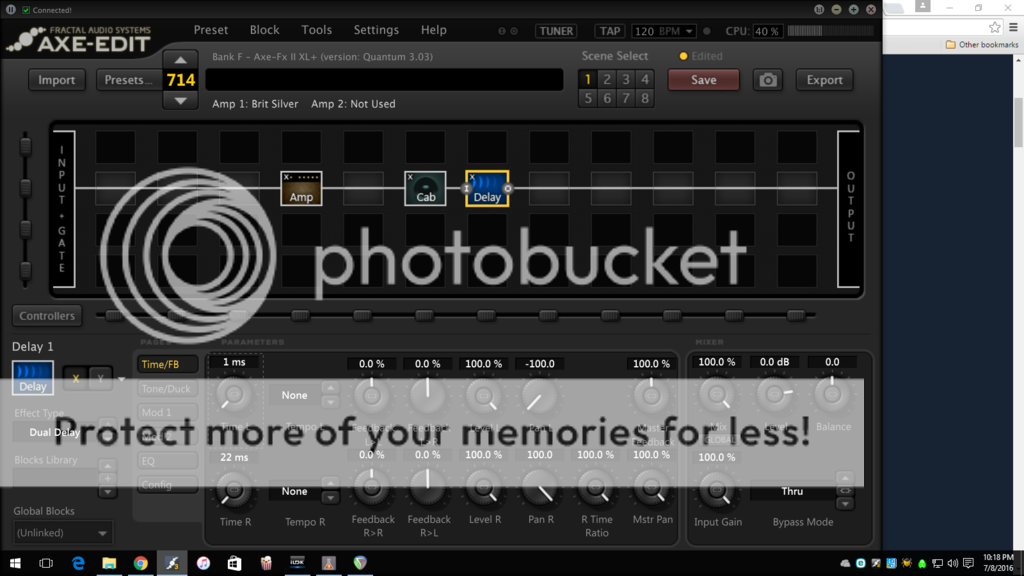Viewport: 1024px width, 576px height.
Task: Open the Block menu
Action: tap(264, 30)
